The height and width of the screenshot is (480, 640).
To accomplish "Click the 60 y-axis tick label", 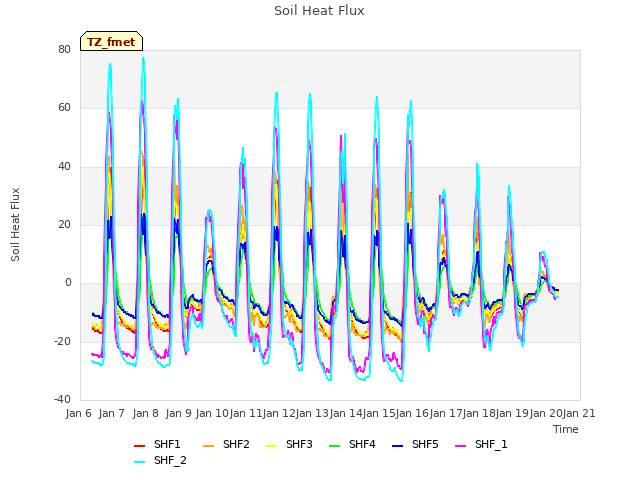I will coord(64,108).
